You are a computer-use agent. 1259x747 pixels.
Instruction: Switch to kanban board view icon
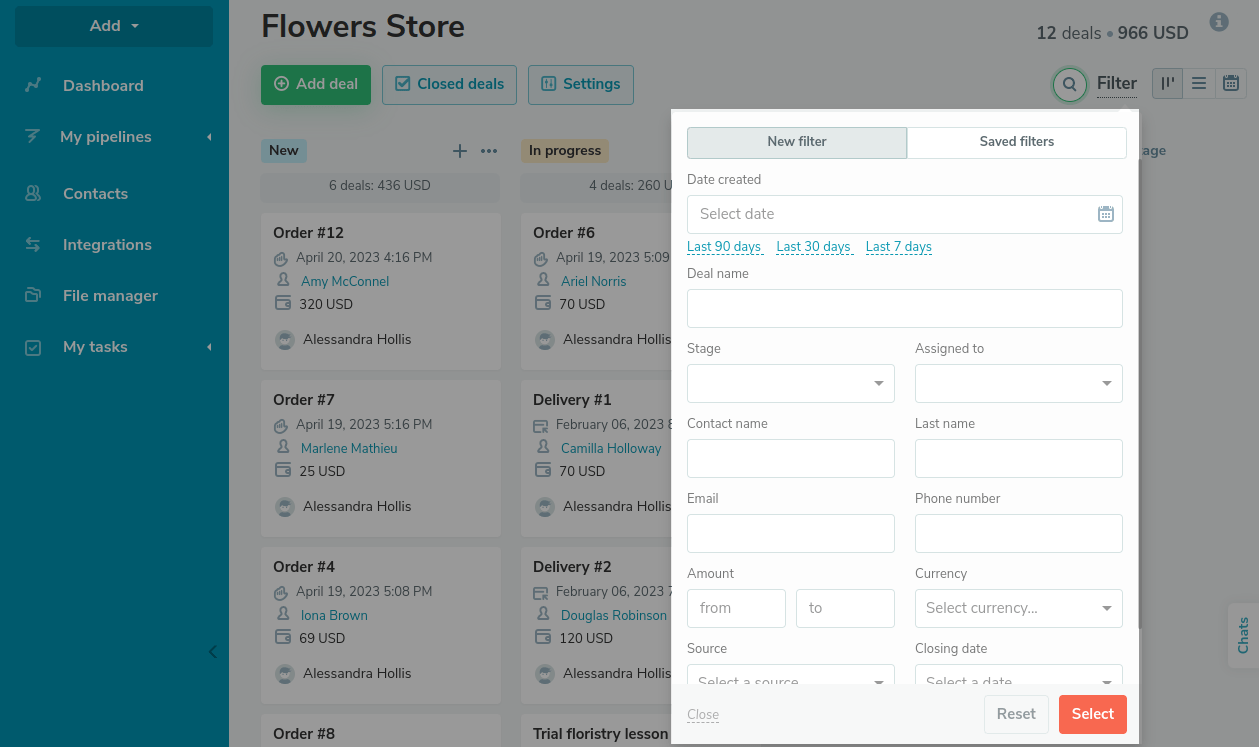[x=1167, y=84]
